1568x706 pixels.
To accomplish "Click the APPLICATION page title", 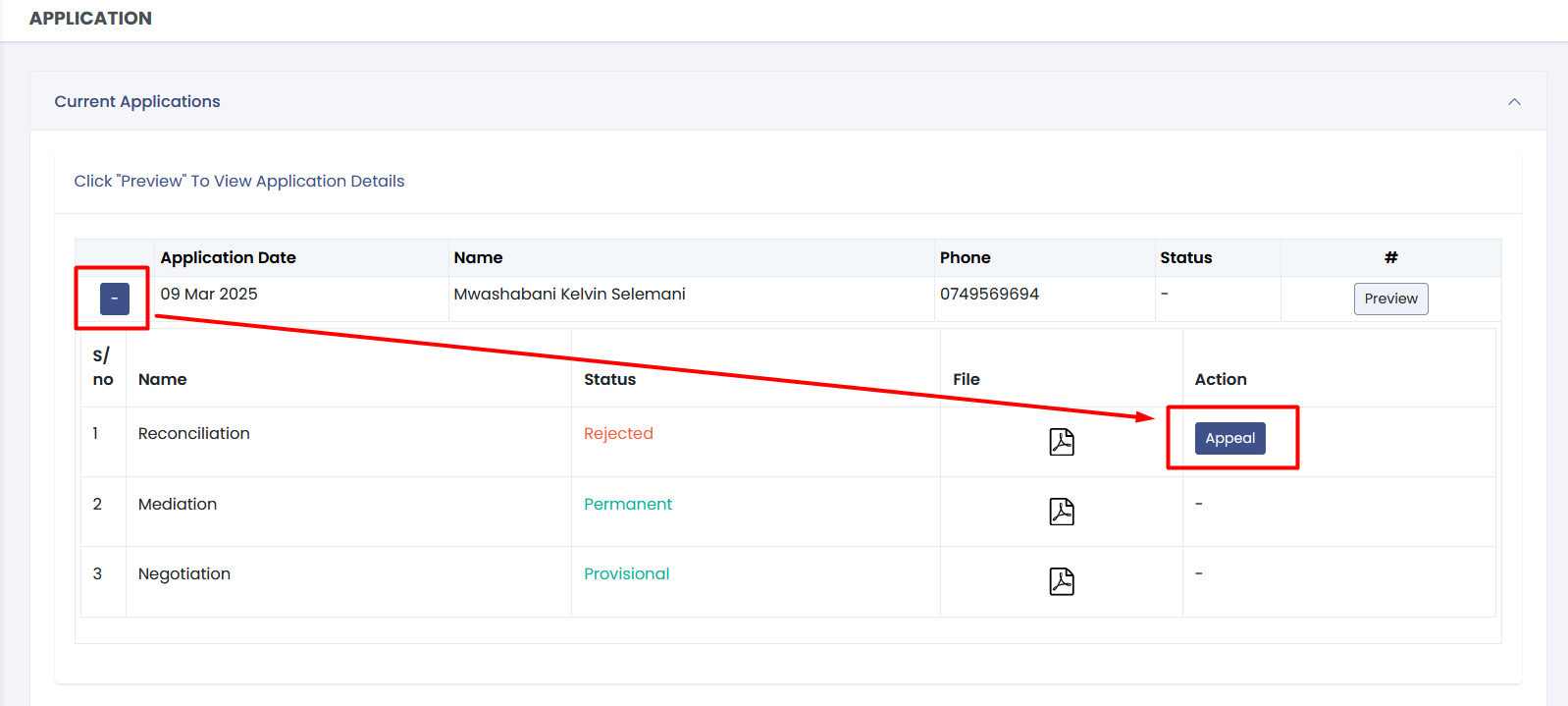I will [x=90, y=19].
